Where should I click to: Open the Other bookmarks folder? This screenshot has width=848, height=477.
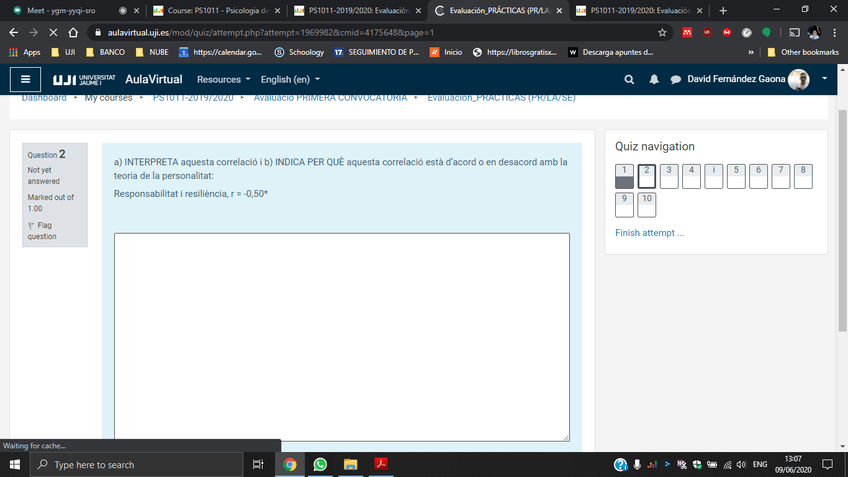[x=803, y=52]
